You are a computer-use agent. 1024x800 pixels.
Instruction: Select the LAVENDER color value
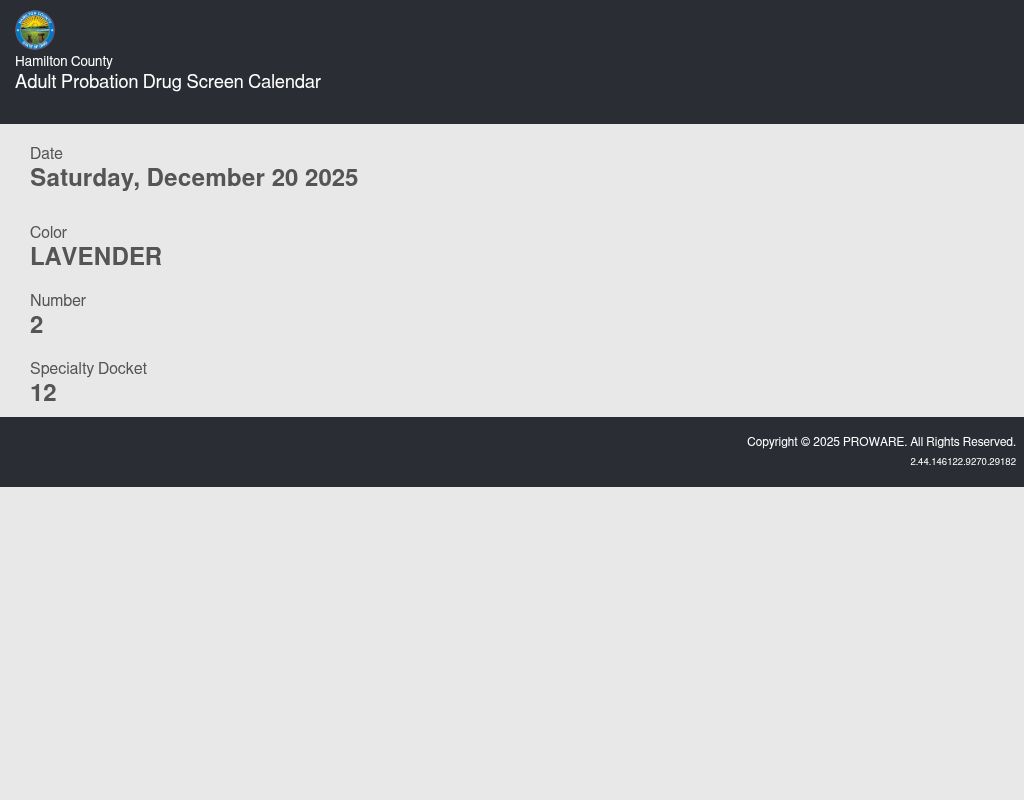click(x=96, y=257)
